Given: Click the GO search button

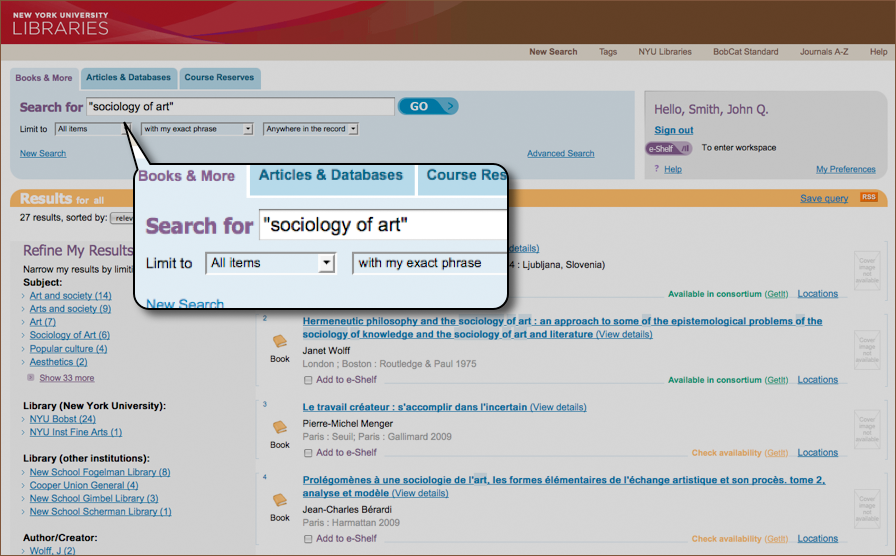Looking at the screenshot, I should 428,106.
